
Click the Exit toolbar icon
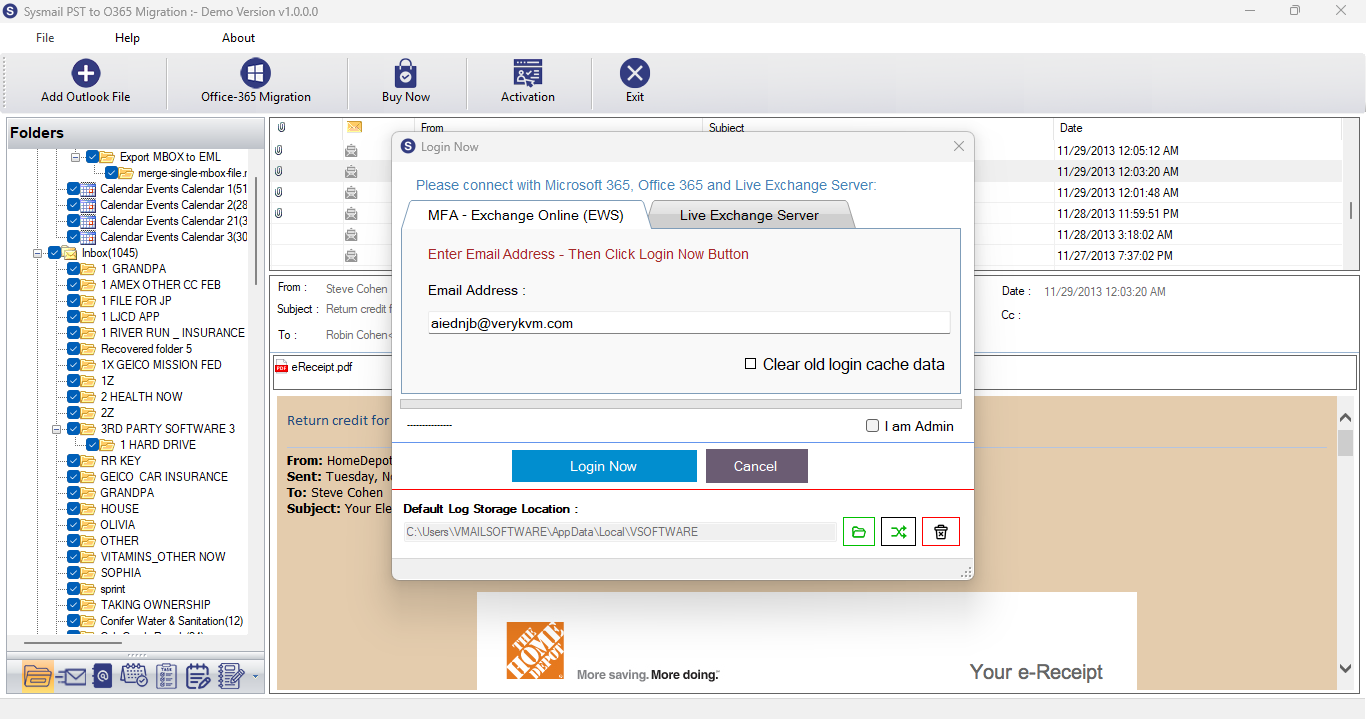click(x=635, y=73)
